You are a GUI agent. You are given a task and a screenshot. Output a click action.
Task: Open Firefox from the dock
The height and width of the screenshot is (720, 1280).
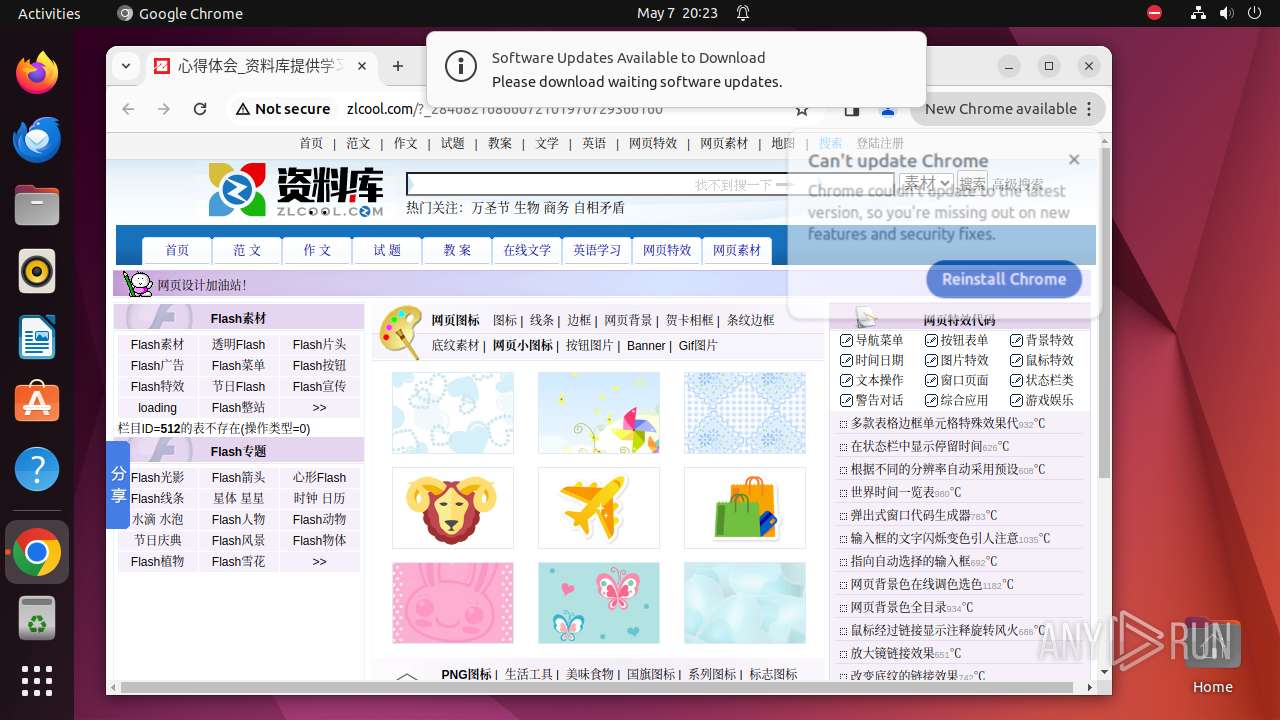click(37, 73)
